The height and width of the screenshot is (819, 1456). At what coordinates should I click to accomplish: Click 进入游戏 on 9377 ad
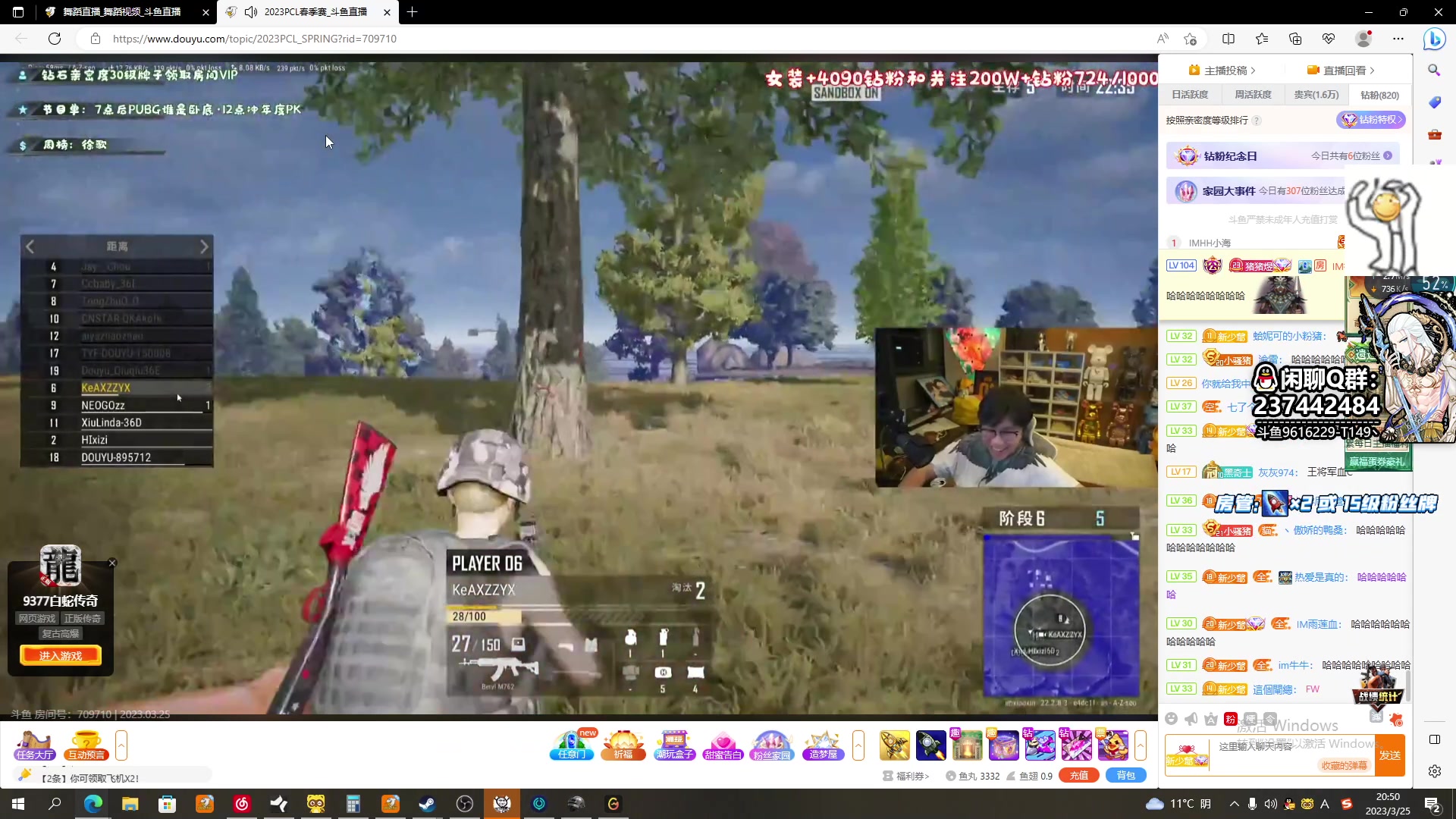[x=61, y=655]
